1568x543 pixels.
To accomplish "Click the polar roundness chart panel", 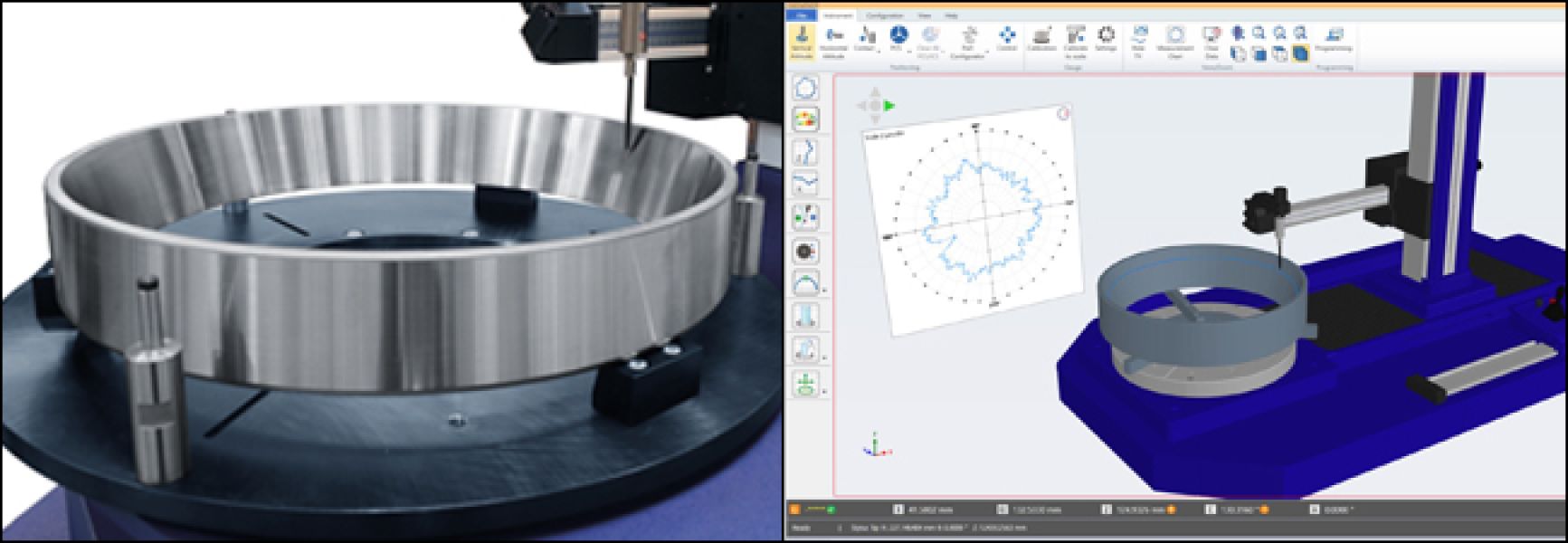I will coord(974,220).
